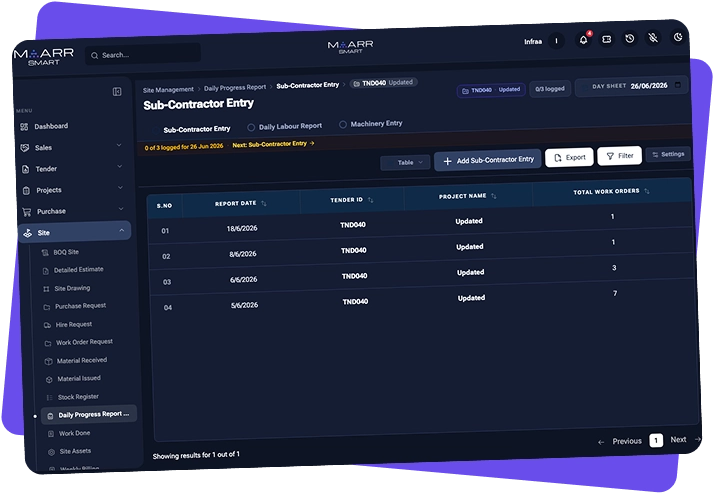715x494 pixels.
Task: Click the Dashboard grid icon
Action: pyautogui.click(x=24, y=127)
